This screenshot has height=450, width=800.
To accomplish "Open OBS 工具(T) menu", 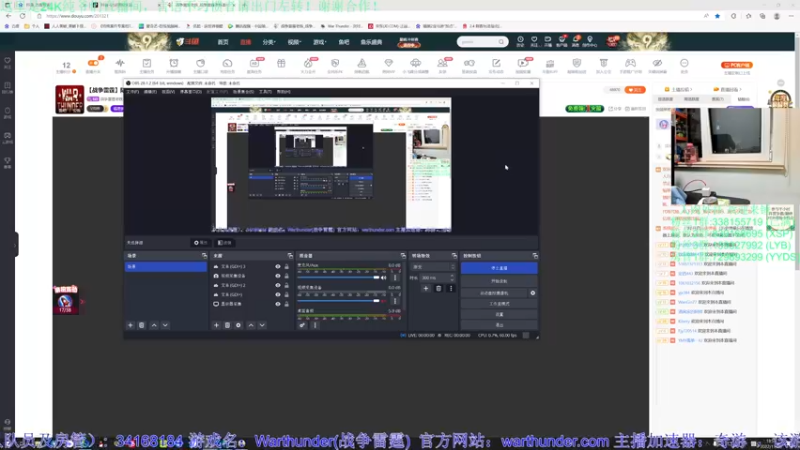I will (265, 92).
